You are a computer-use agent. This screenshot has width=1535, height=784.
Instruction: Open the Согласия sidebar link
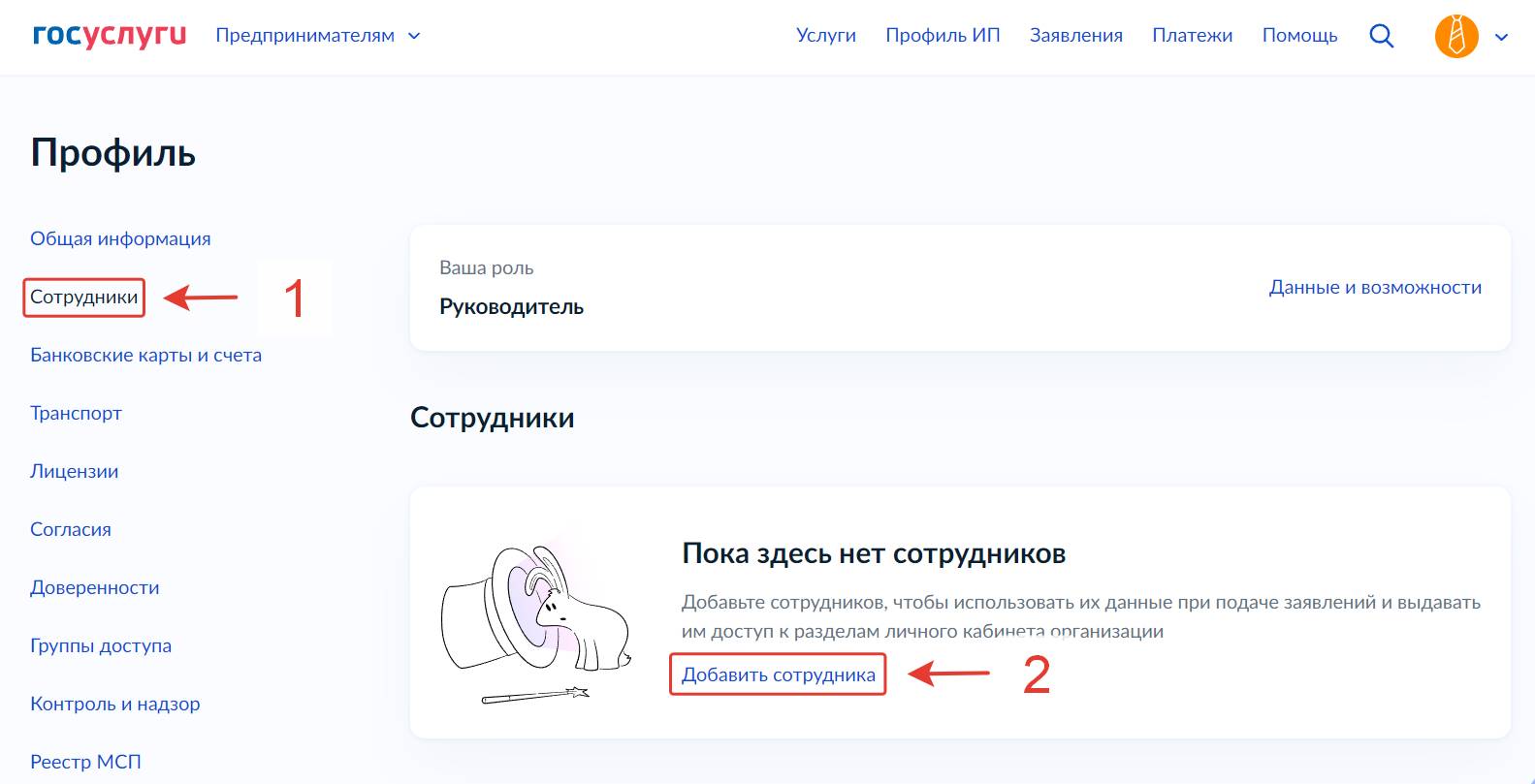coord(70,529)
